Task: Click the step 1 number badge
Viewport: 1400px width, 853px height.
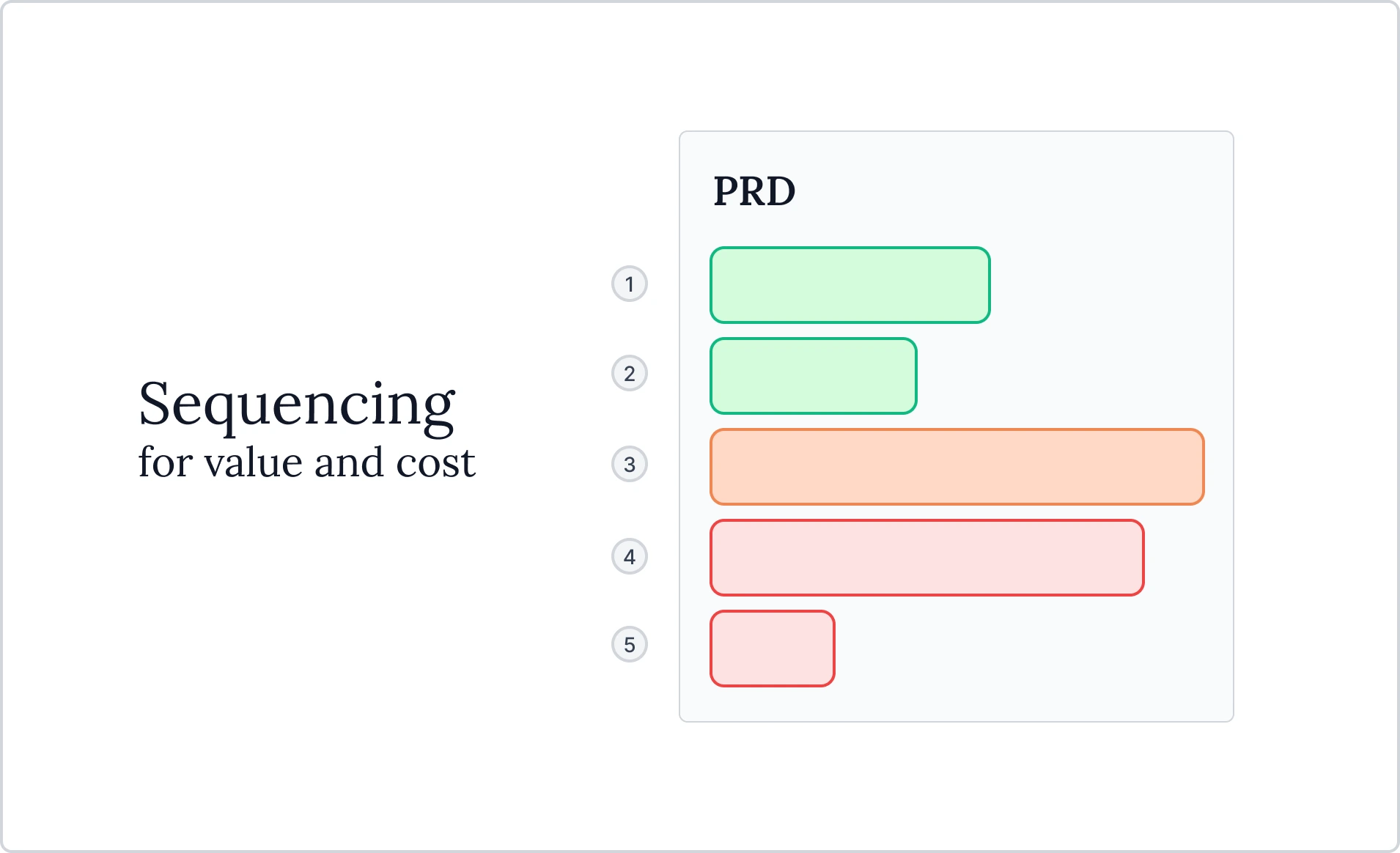Action: (630, 284)
